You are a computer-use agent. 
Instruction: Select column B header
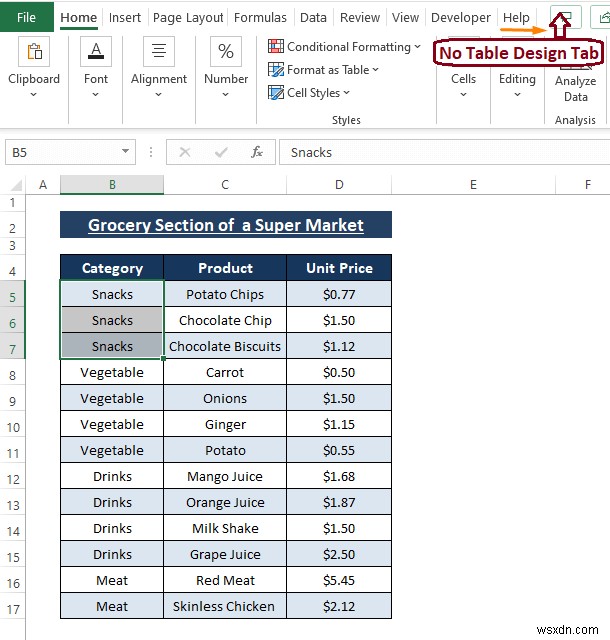click(x=112, y=185)
